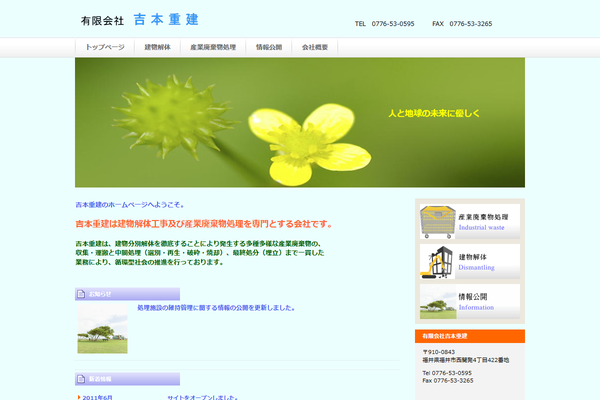600x400 pixels.
Task: Click the welcome text 吉本重建のホームページへようこそ
Action: pos(130,205)
